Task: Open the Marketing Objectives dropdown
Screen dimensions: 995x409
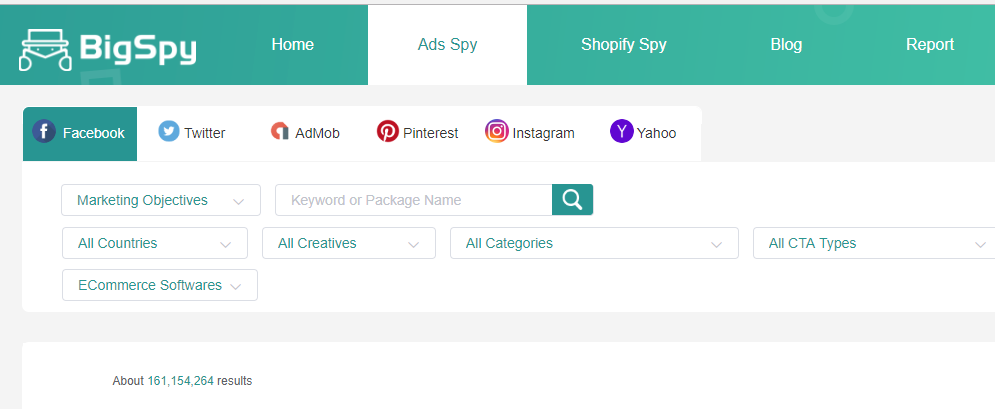Action: 161,200
